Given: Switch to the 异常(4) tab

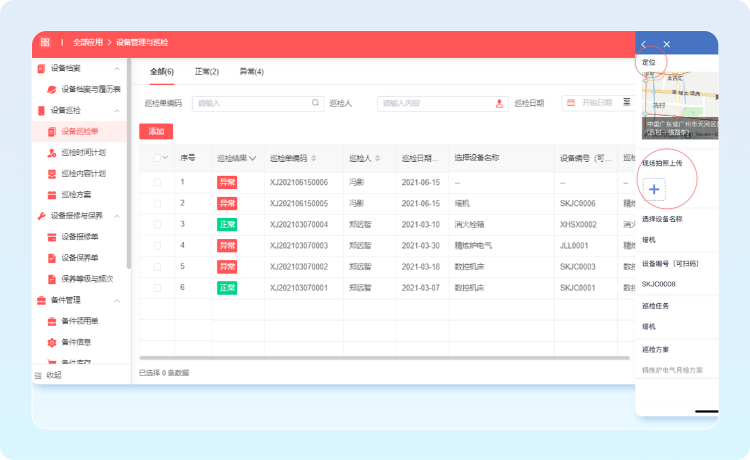Looking at the screenshot, I should pos(251,72).
